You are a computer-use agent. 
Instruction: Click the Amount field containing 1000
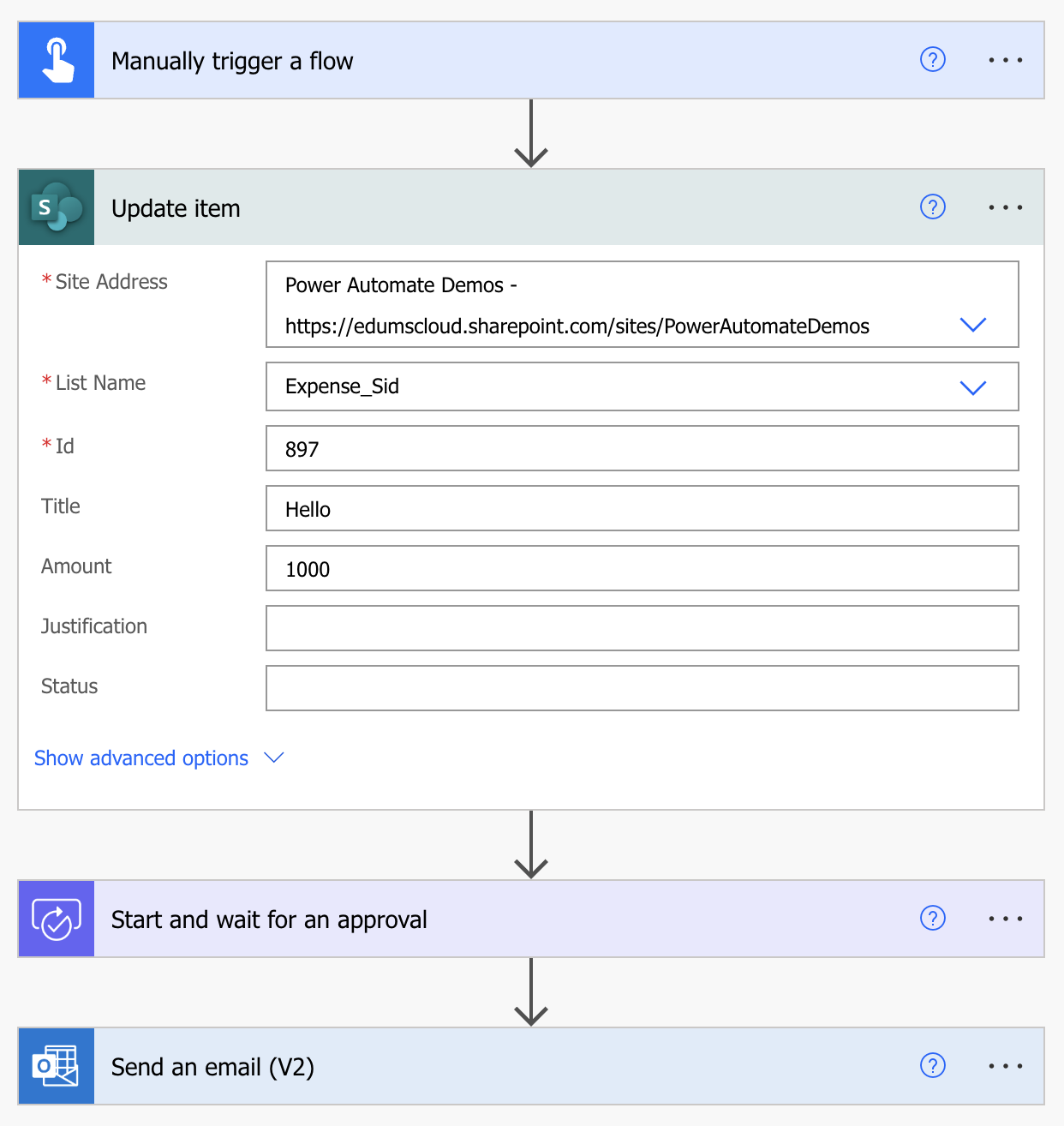pos(642,569)
